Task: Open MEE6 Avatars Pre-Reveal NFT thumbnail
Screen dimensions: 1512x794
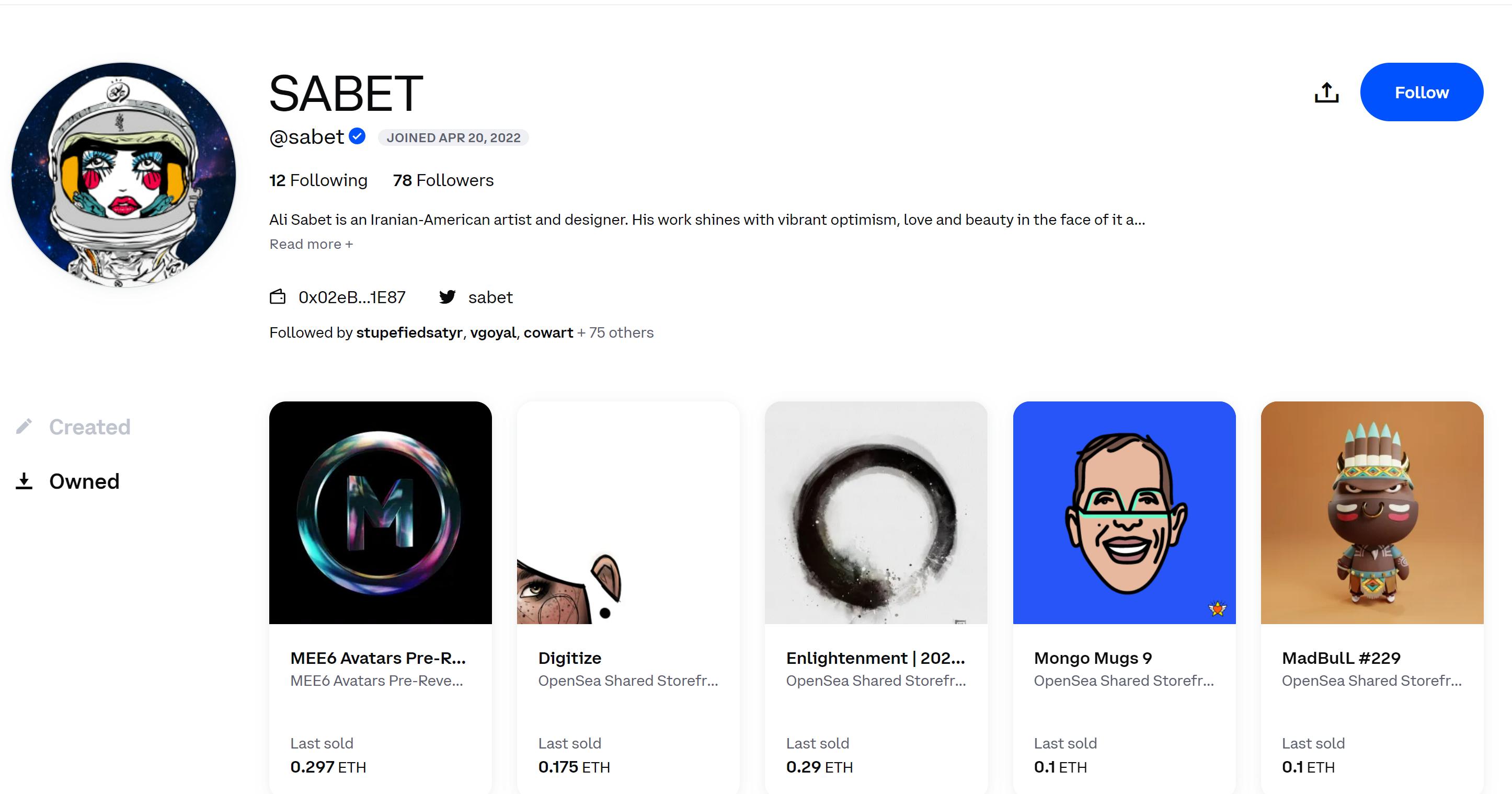Action: click(x=380, y=512)
